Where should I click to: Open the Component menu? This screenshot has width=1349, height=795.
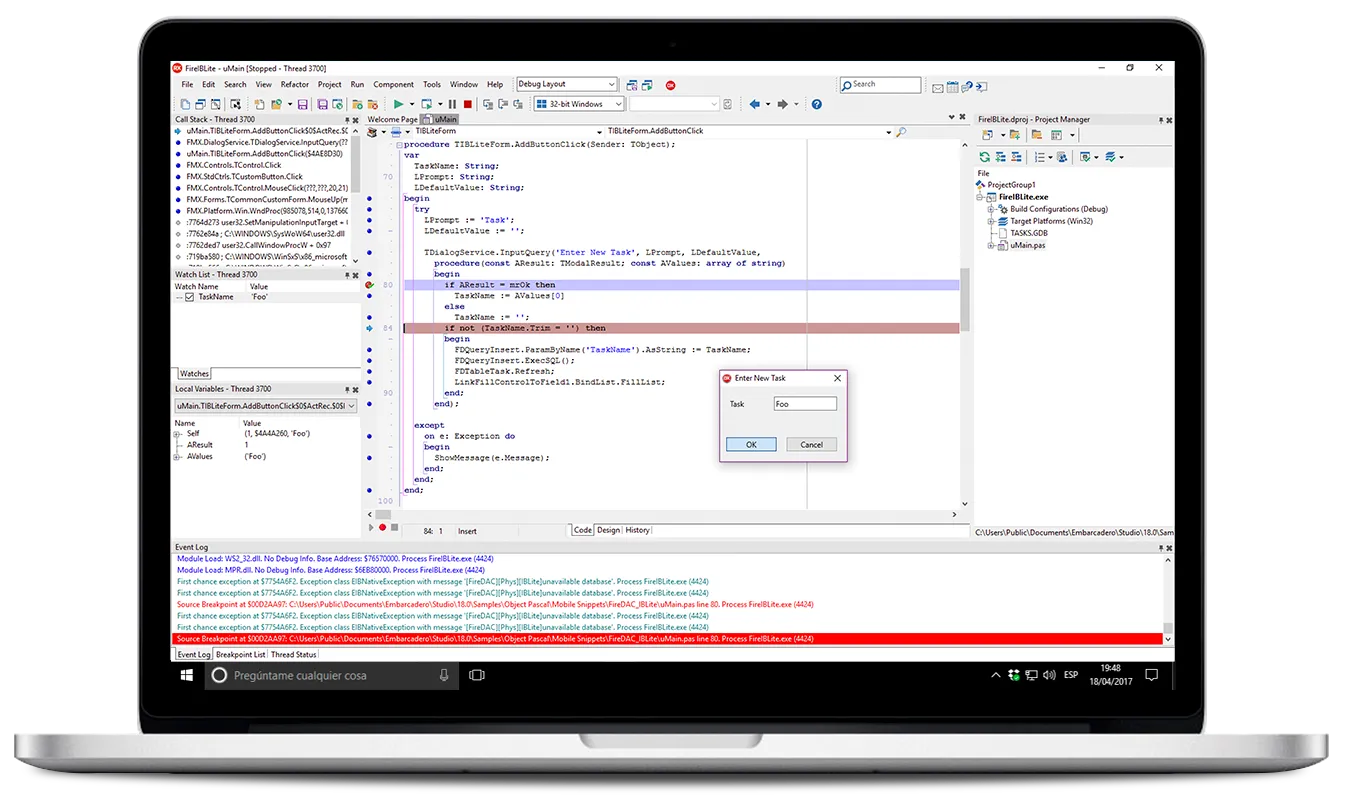tap(393, 84)
